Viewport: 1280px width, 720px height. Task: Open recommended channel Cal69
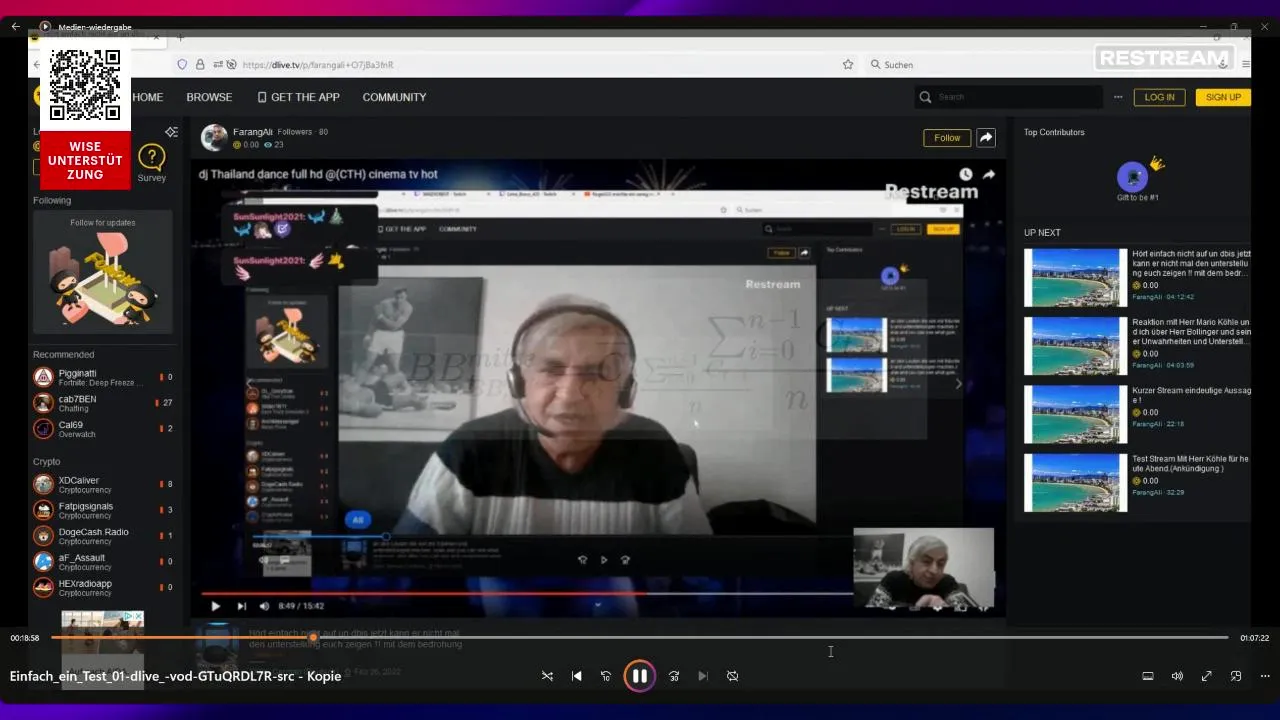pos(103,429)
